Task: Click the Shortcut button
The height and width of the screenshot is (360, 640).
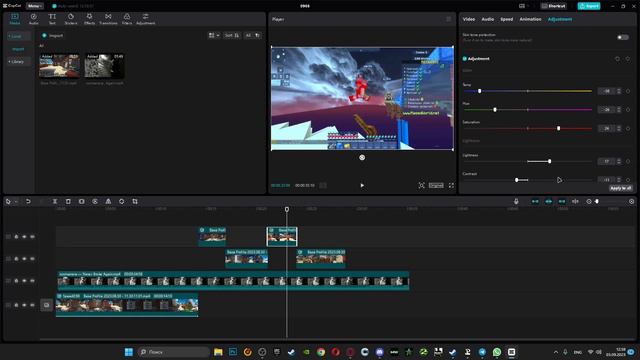Action: tap(554, 6)
